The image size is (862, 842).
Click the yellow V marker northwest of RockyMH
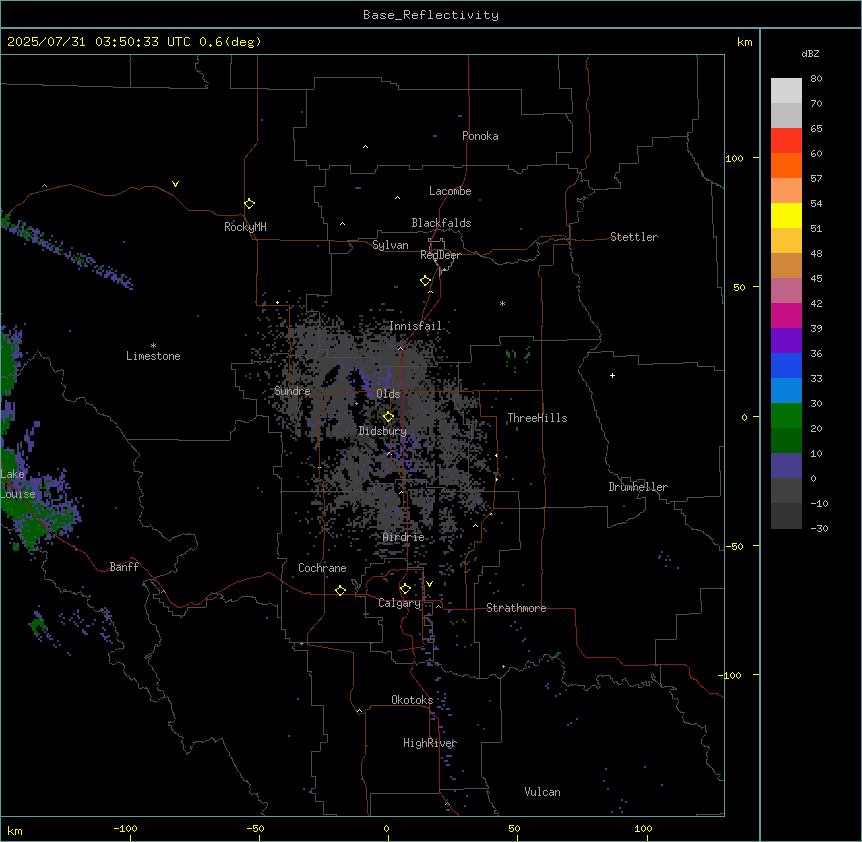pos(175,184)
